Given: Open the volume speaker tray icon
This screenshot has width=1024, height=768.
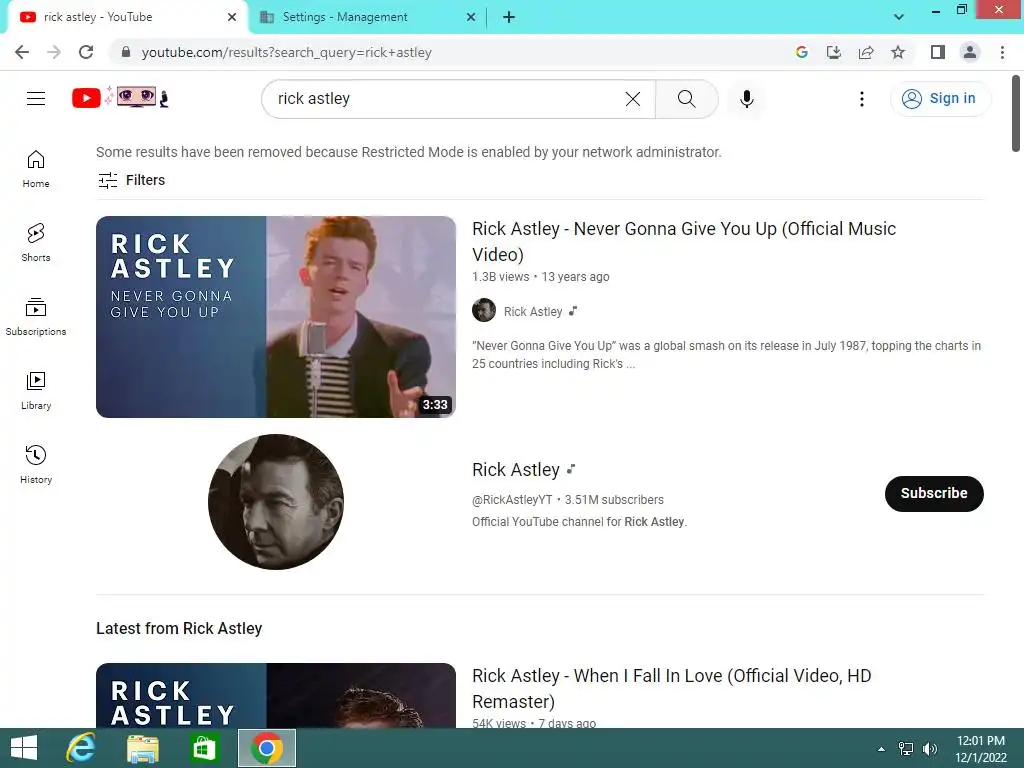Looking at the screenshot, I should point(930,748).
